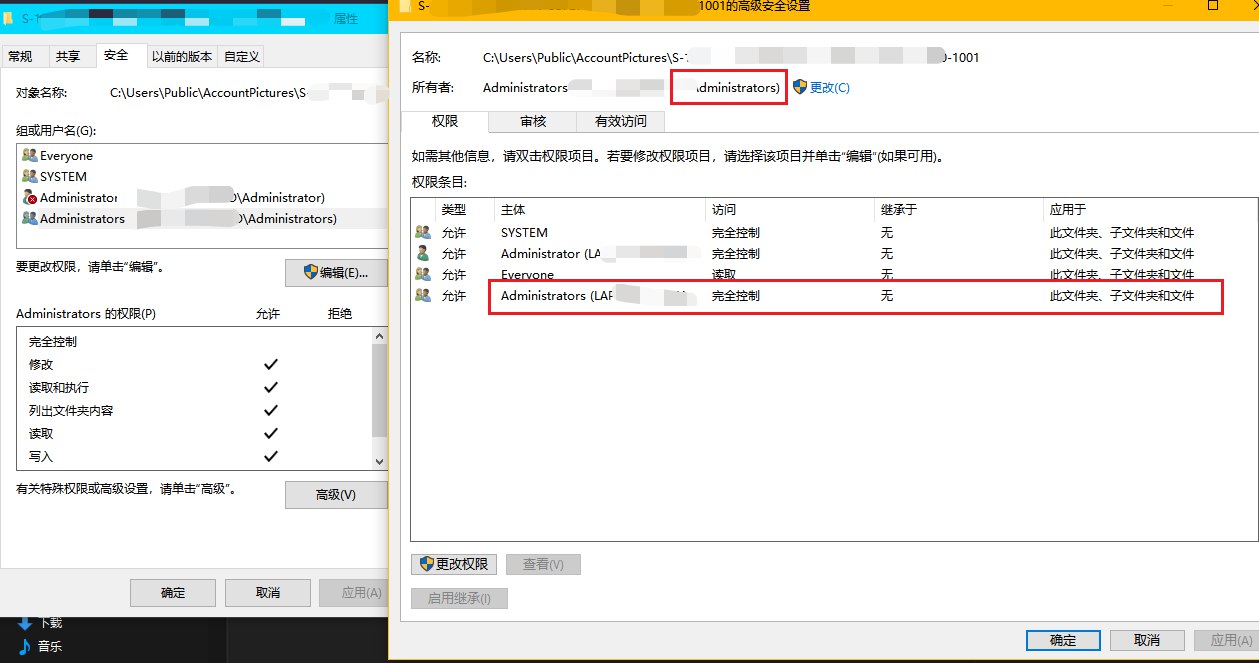Click the 继承于 column header
This screenshot has width=1259, height=663.
coord(959,210)
